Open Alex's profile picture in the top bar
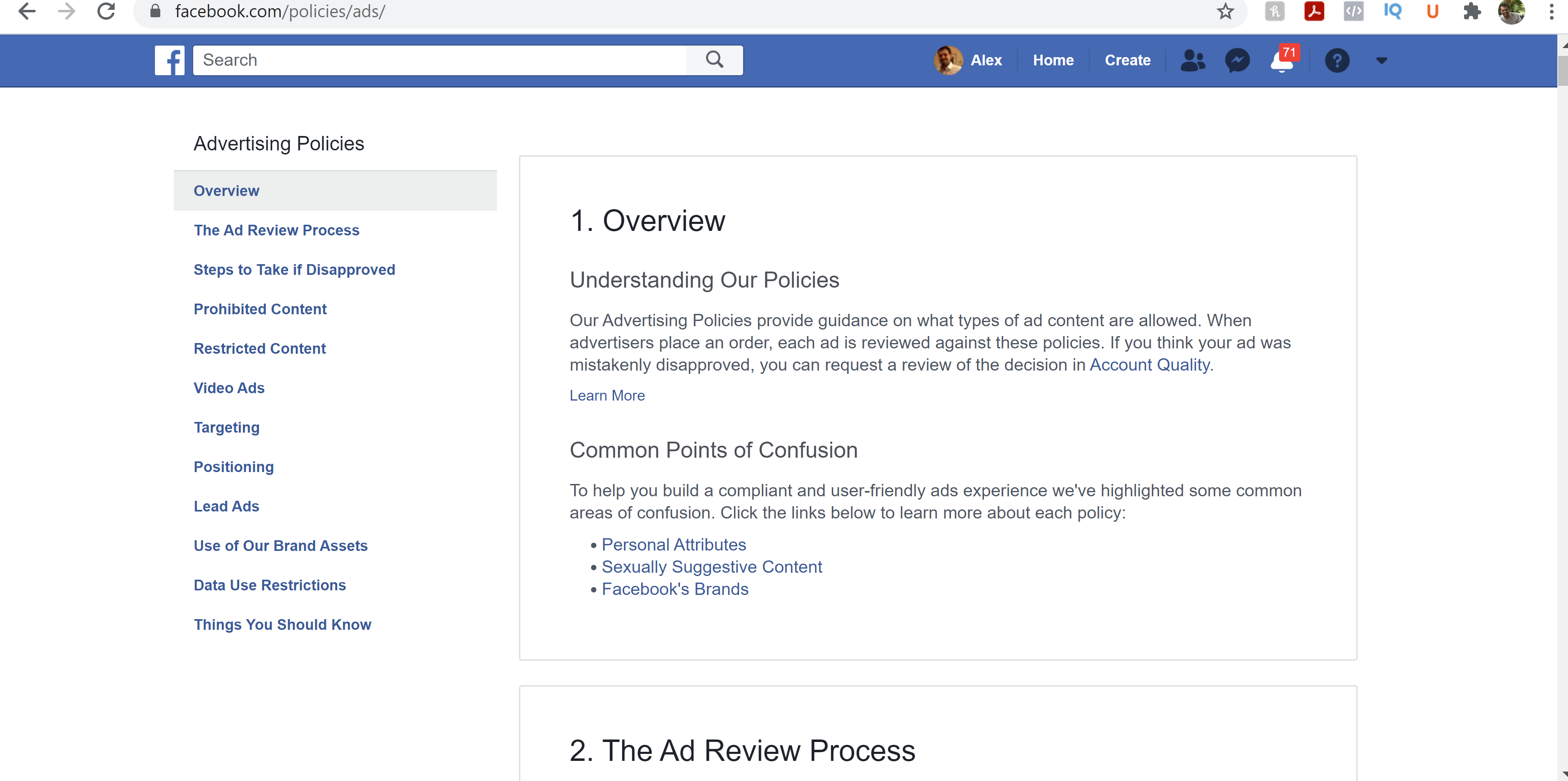This screenshot has height=781, width=1568. coord(948,60)
